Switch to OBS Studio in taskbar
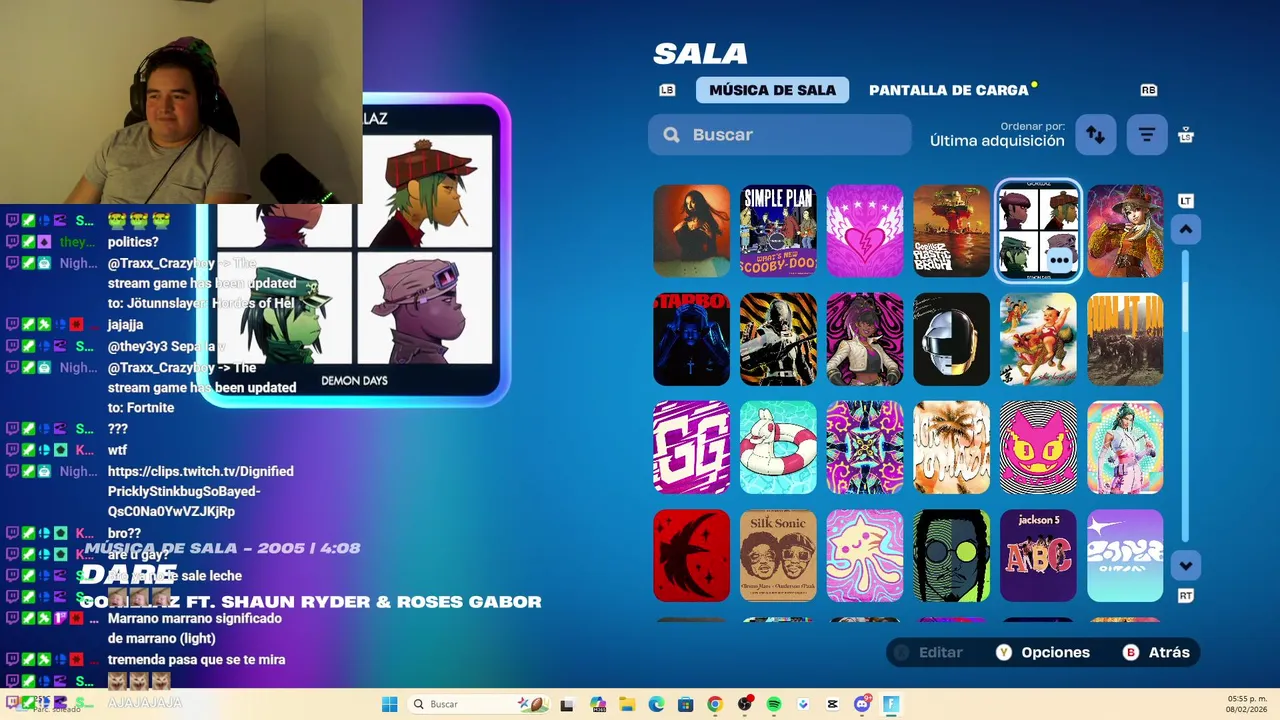Screen dimensions: 1280x720 (x=744, y=704)
